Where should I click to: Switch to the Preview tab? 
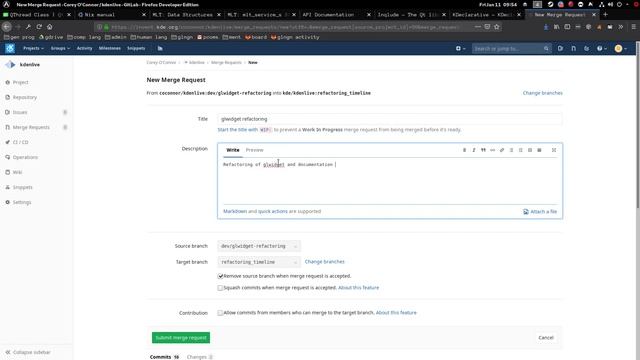pyautogui.click(x=254, y=150)
